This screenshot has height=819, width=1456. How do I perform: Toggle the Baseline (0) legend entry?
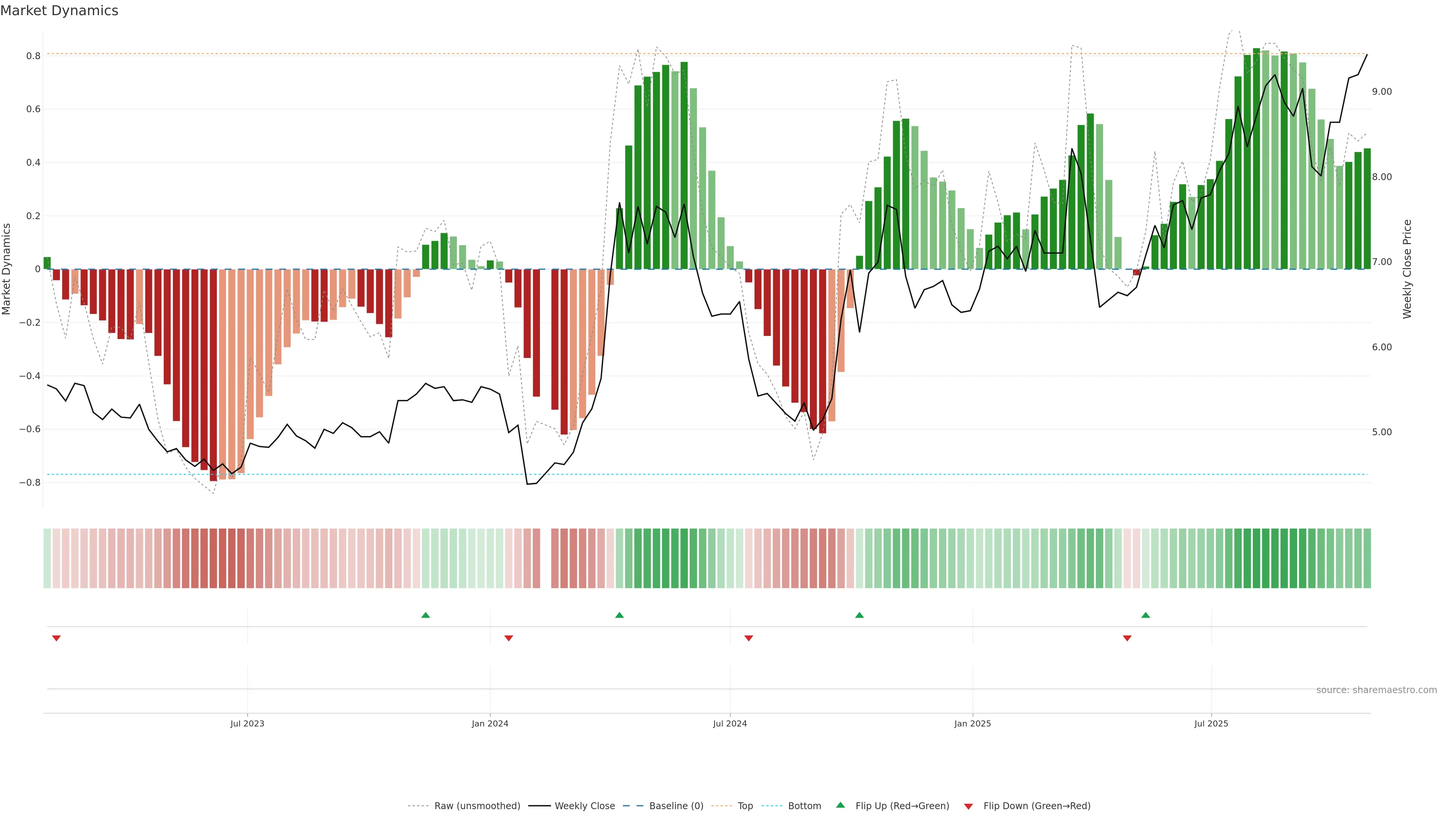pyautogui.click(x=676, y=806)
